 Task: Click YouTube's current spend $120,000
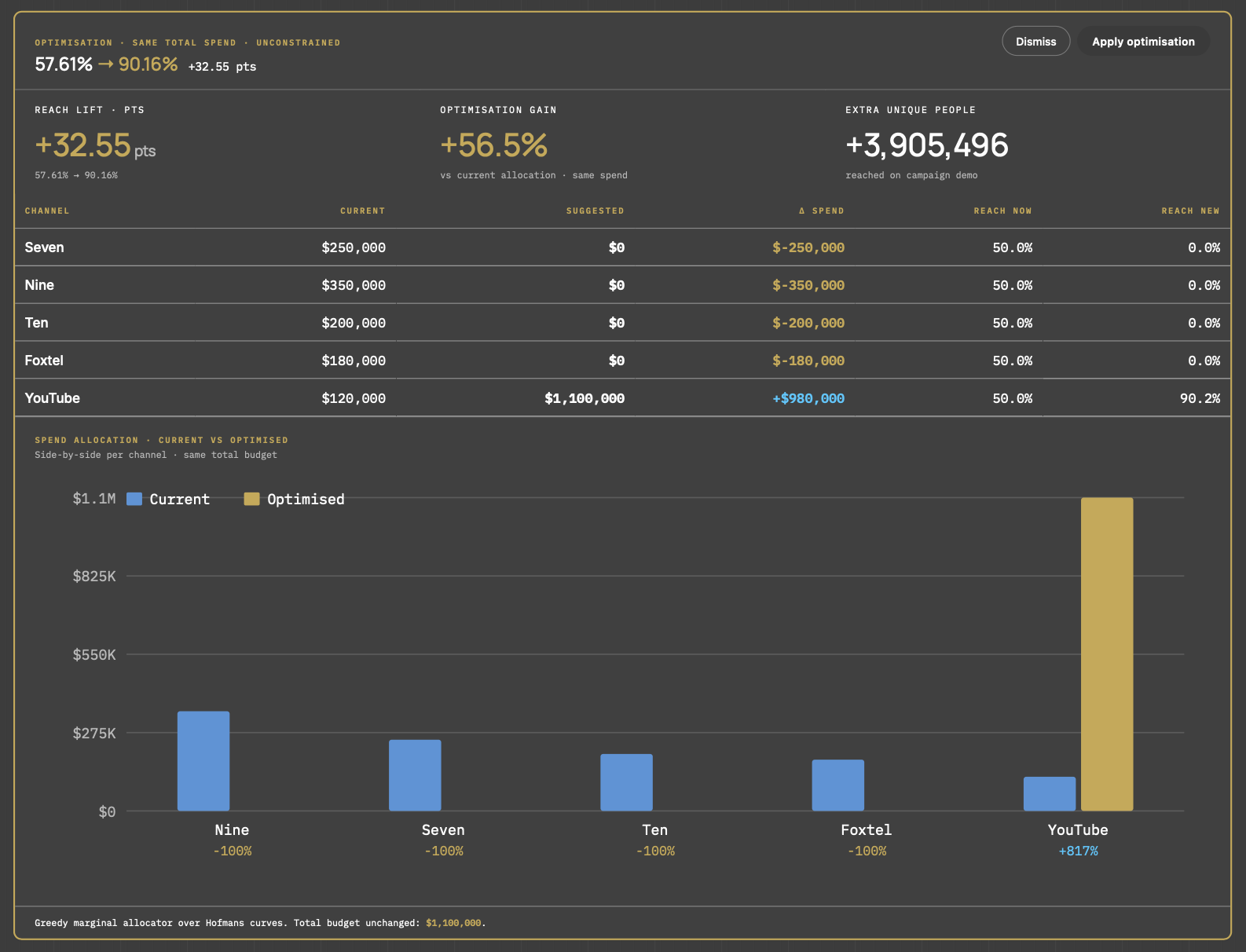[x=354, y=398]
